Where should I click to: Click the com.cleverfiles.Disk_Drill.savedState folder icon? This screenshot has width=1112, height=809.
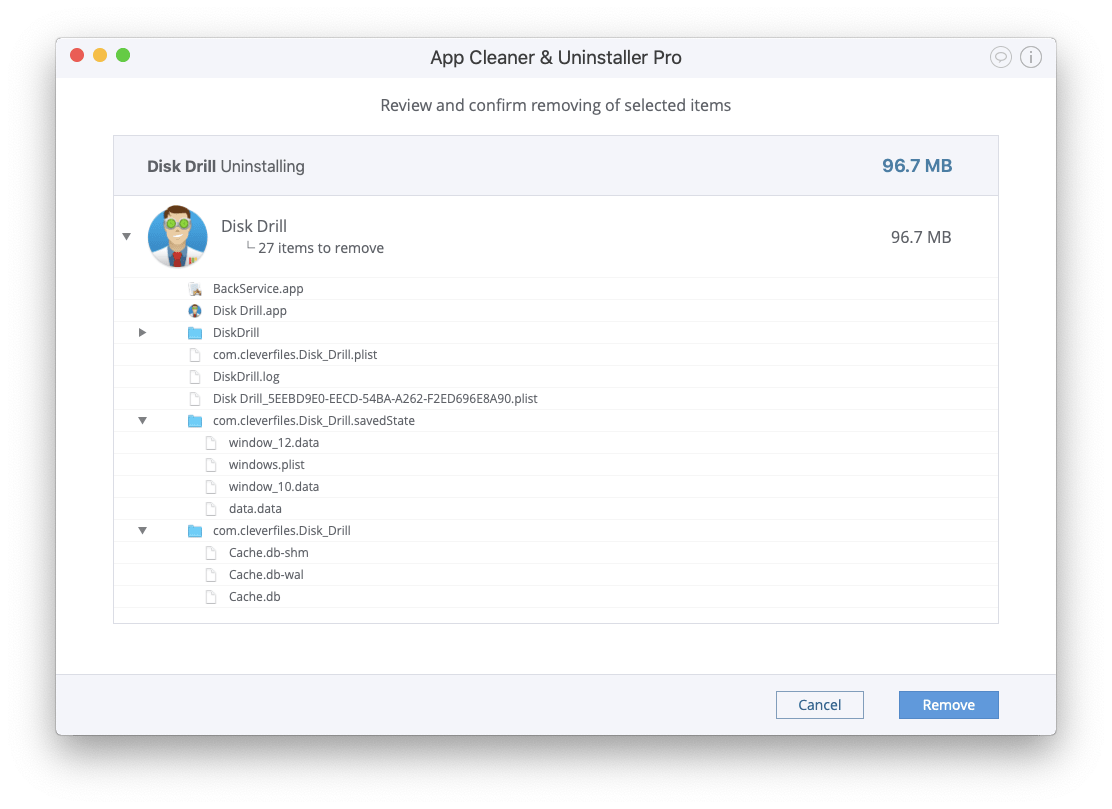(x=195, y=420)
